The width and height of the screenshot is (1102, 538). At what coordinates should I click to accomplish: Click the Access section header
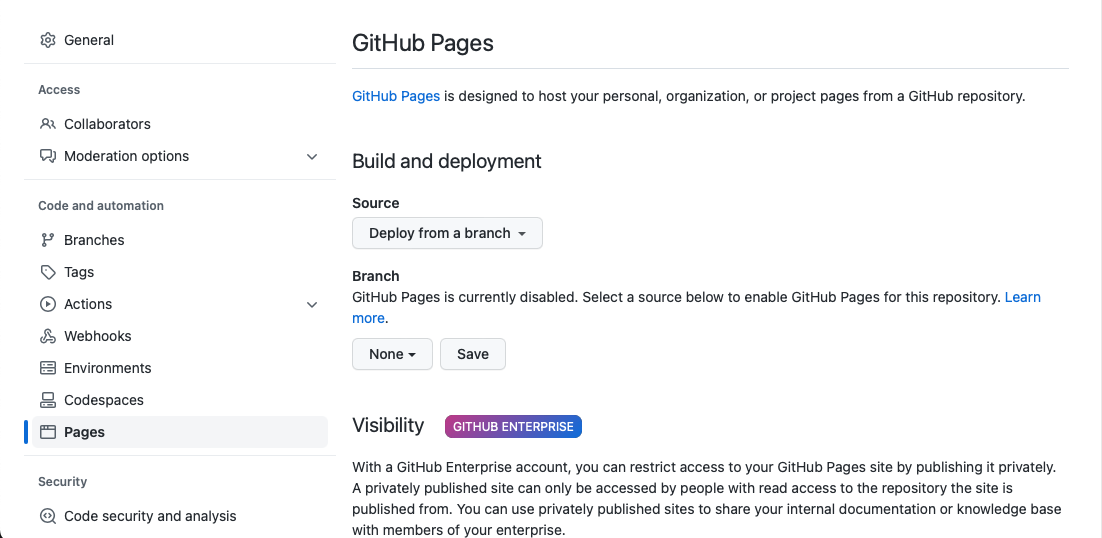point(59,90)
